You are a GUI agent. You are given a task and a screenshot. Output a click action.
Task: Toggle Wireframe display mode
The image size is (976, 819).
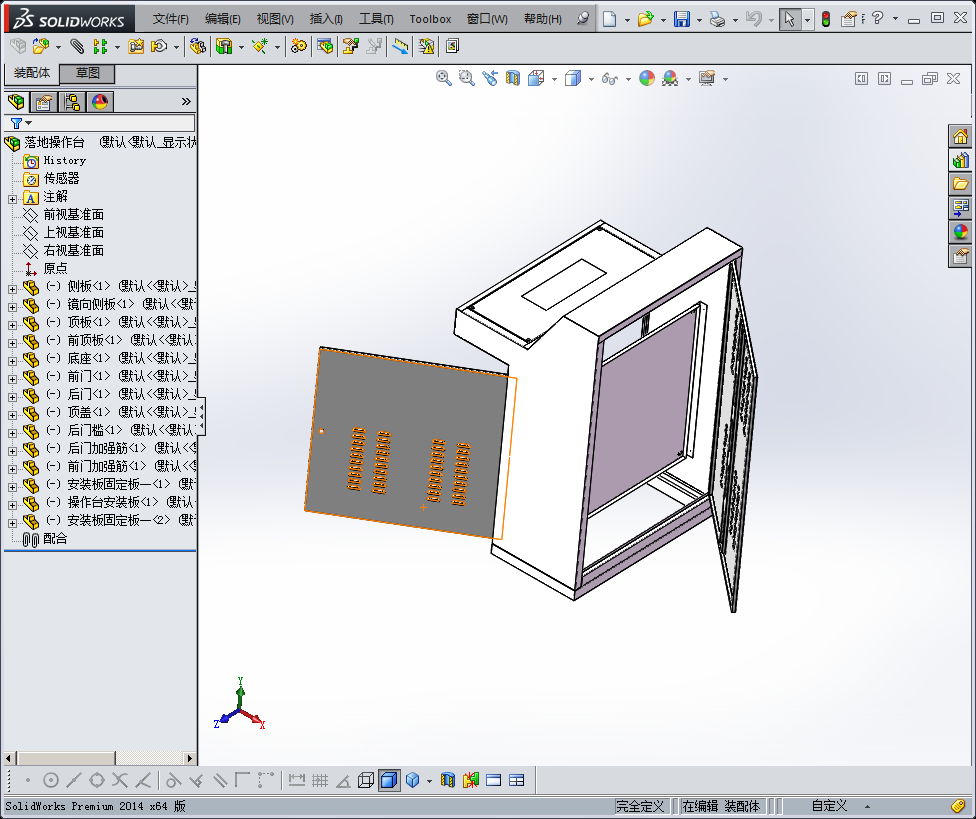[x=366, y=780]
